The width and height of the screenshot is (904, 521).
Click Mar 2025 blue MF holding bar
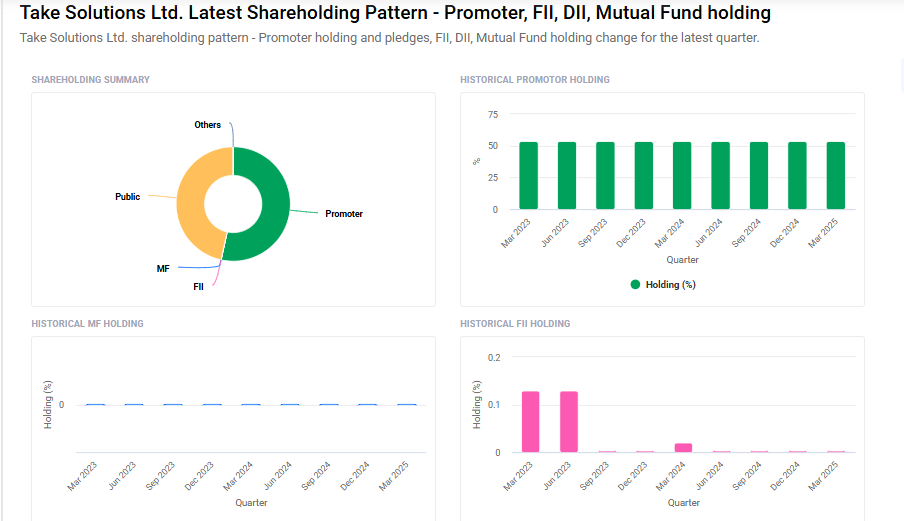tap(407, 405)
